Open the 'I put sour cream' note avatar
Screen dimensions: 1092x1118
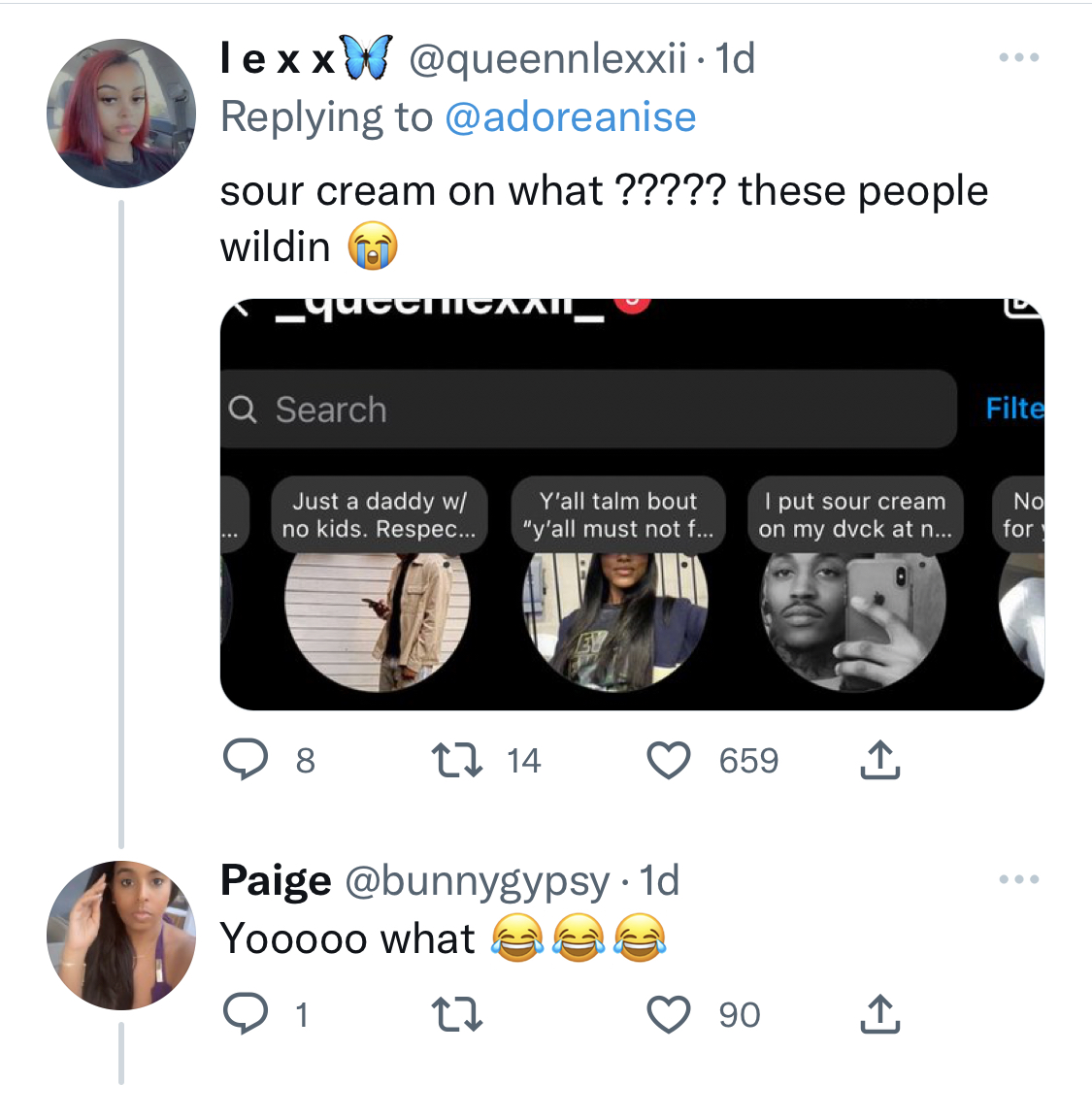point(853,622)
